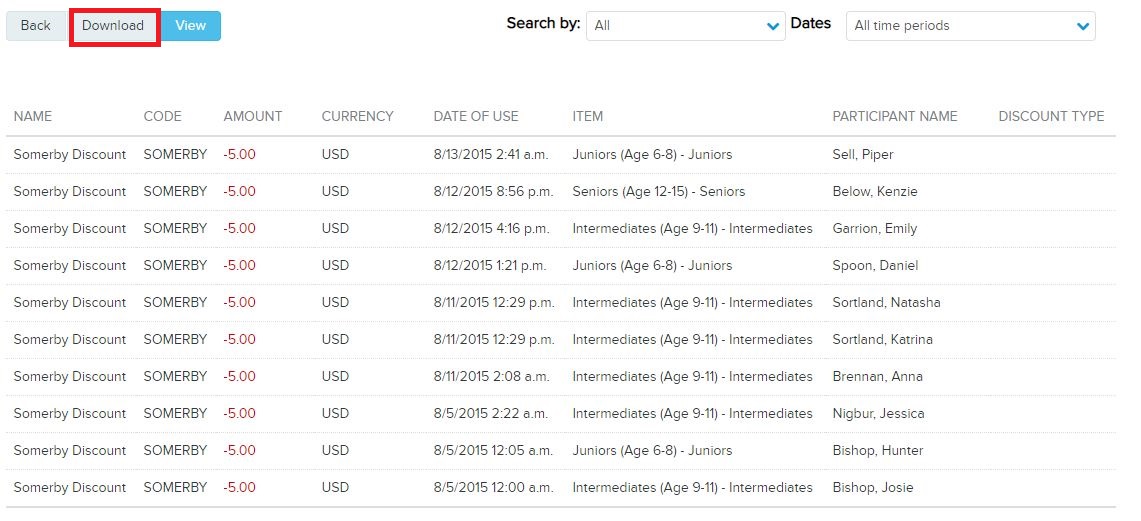Click the Back button
The height and width of the screenshot is (521, 1141).
(36, 25)
